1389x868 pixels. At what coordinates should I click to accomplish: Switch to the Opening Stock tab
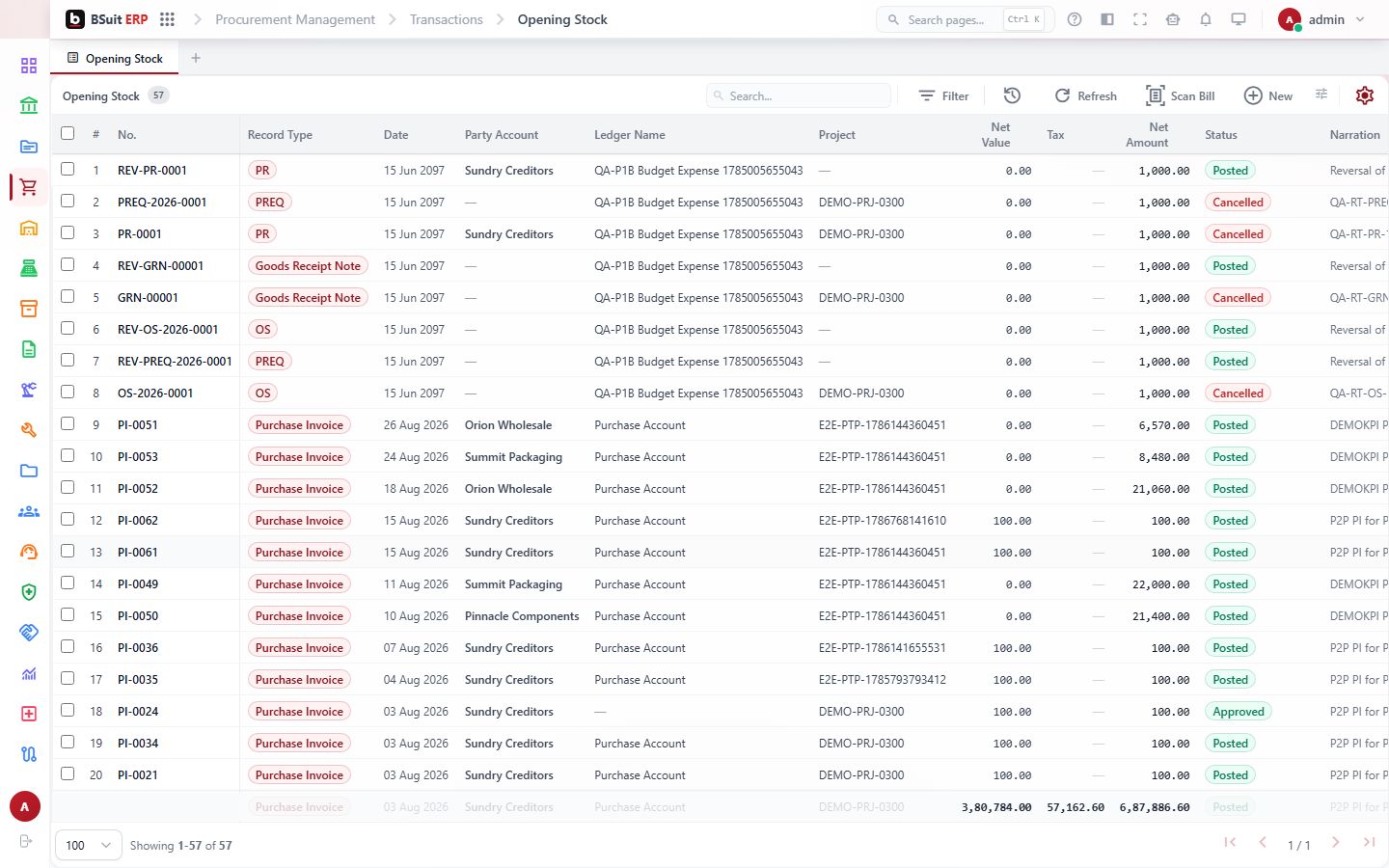pos(115,59)
